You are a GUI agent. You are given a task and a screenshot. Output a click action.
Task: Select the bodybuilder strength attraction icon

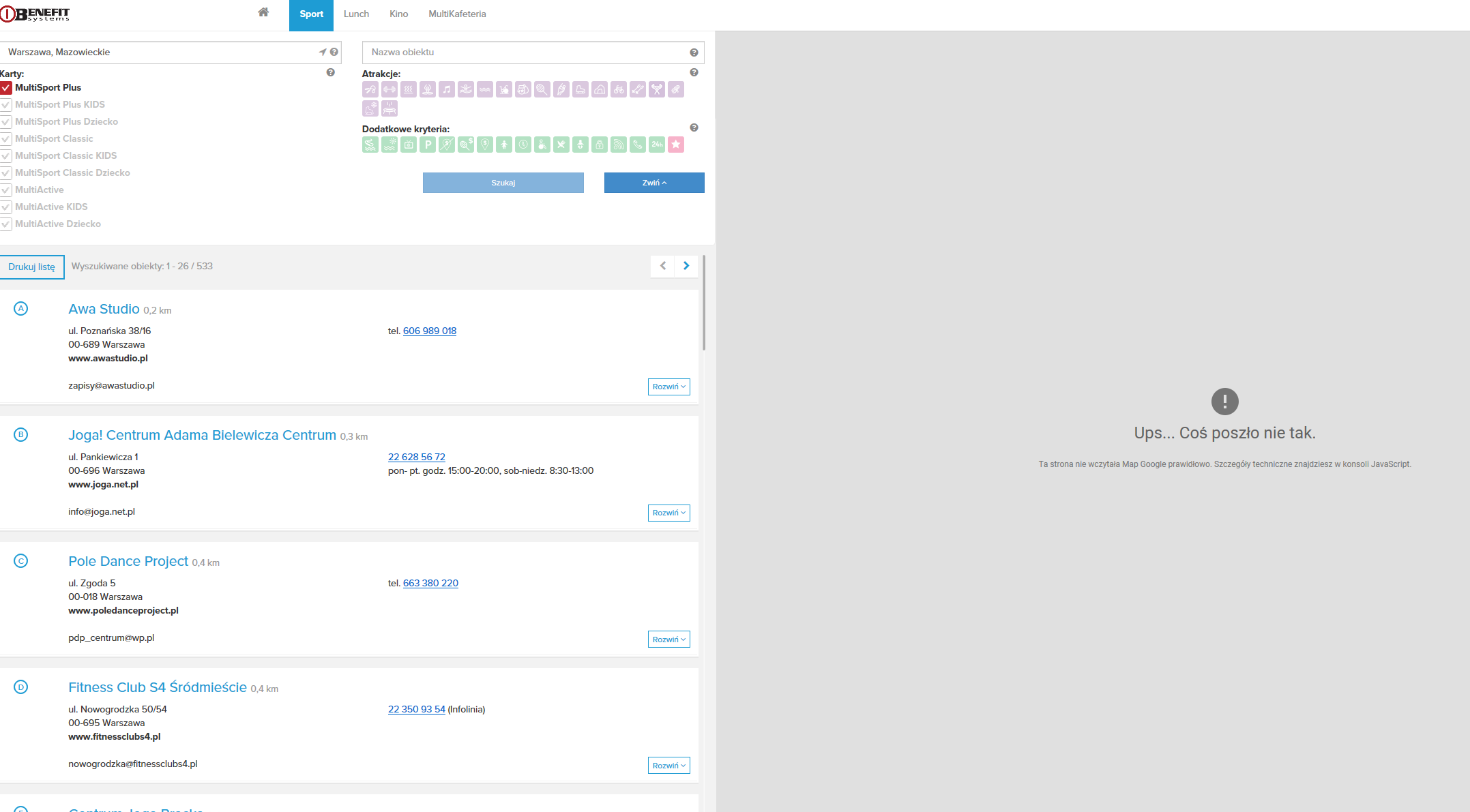657,89
